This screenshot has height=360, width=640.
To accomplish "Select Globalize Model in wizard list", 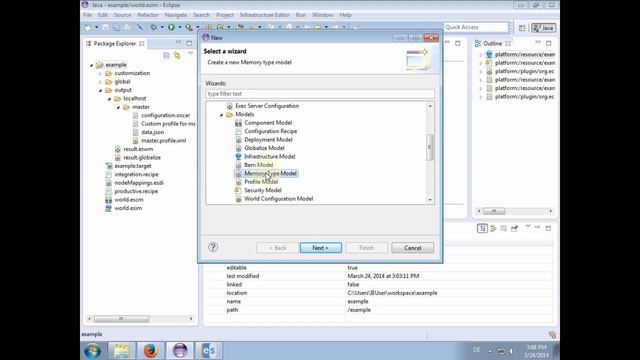I will 264,148.
